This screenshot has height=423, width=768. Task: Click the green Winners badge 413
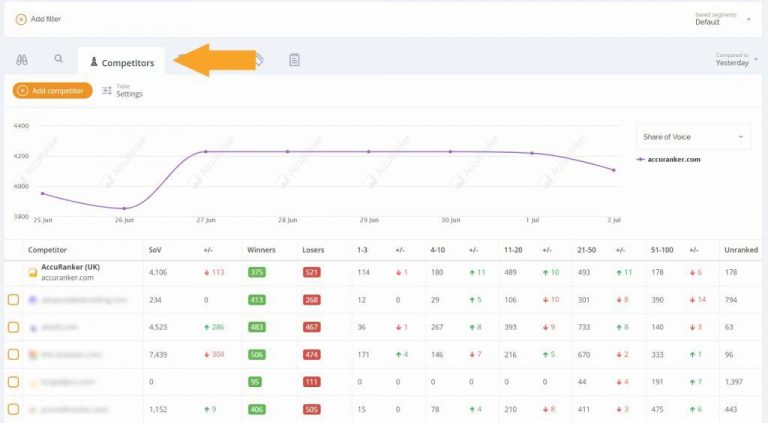[x=257, y=300]
